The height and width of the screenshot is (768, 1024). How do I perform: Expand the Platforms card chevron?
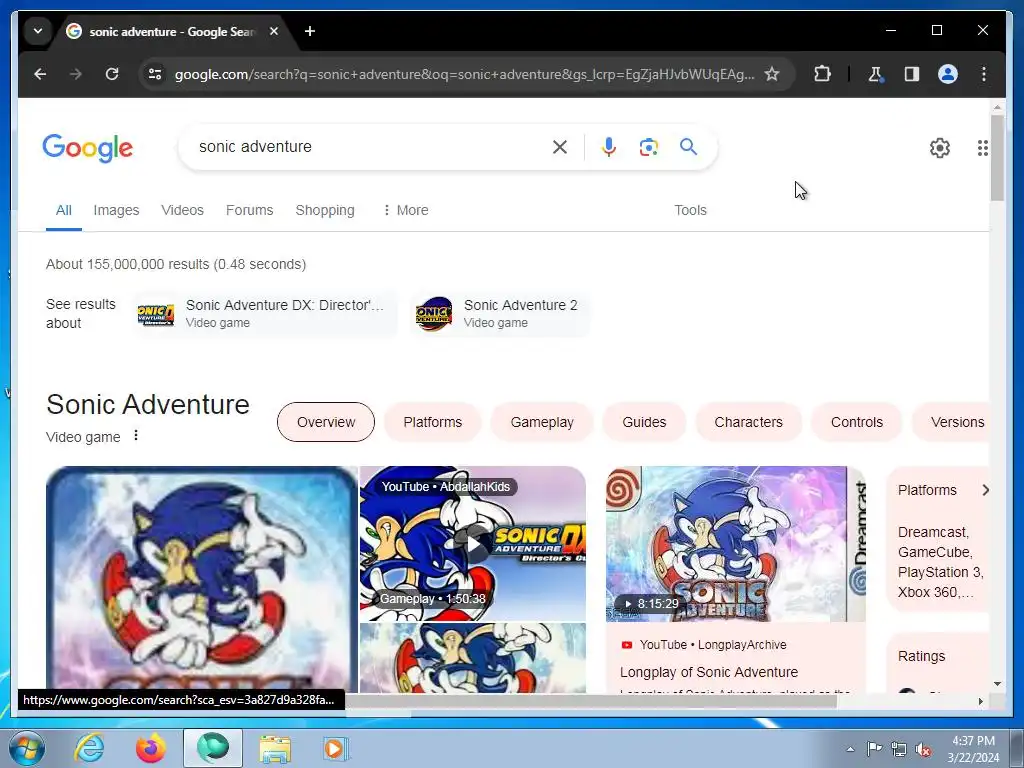[x=985, y=490]
